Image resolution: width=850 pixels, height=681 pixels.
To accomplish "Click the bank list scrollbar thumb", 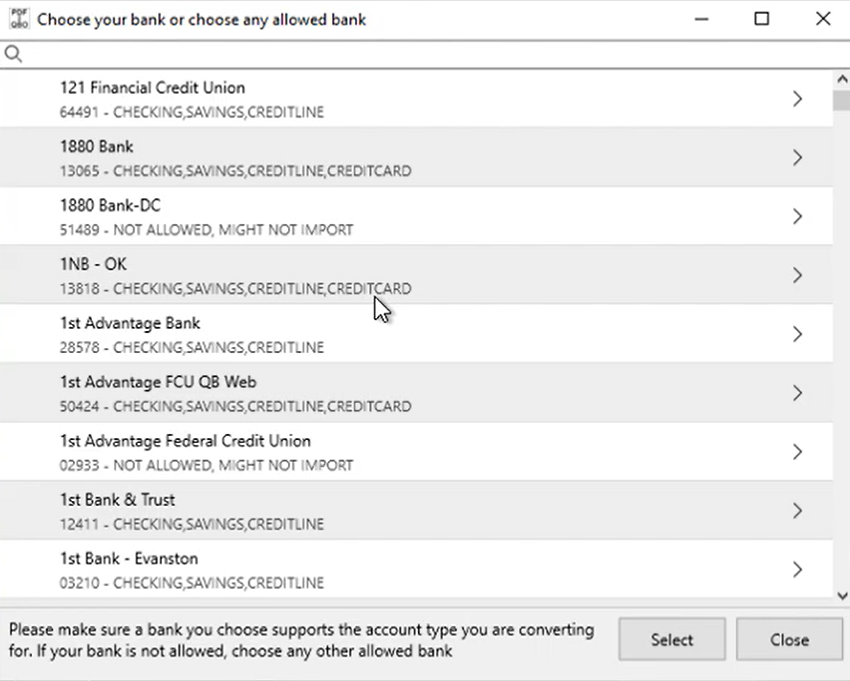I will click(x=842, y=100).
